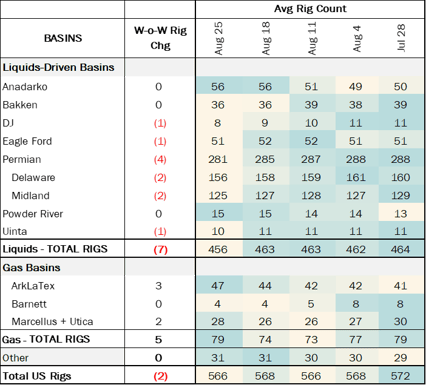Click the Aug 25 column header

pyautogui.click(x=218, y=38)
